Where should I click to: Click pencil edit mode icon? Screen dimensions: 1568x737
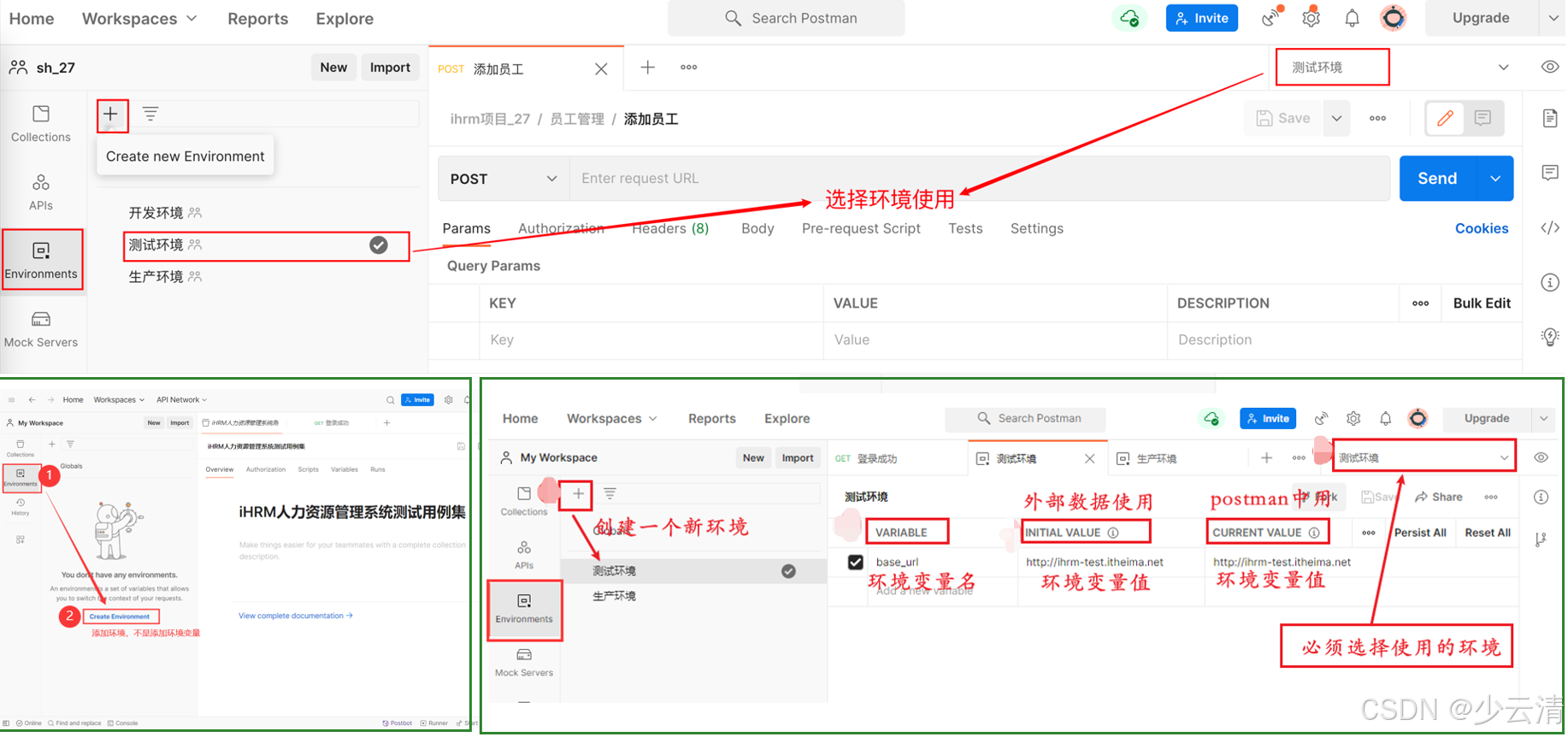1445,118
